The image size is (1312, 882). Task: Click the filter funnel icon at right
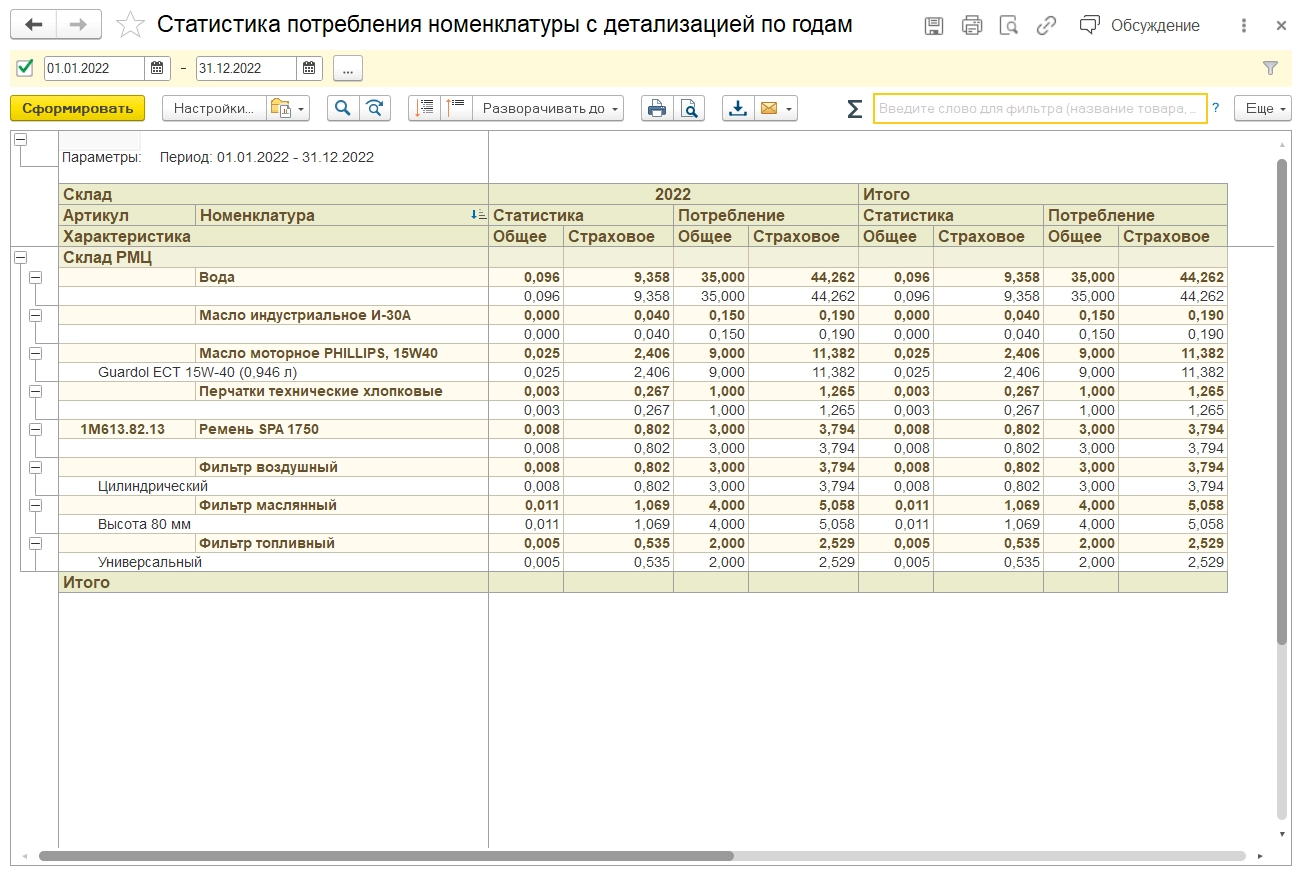click(x=1270, y=69)
